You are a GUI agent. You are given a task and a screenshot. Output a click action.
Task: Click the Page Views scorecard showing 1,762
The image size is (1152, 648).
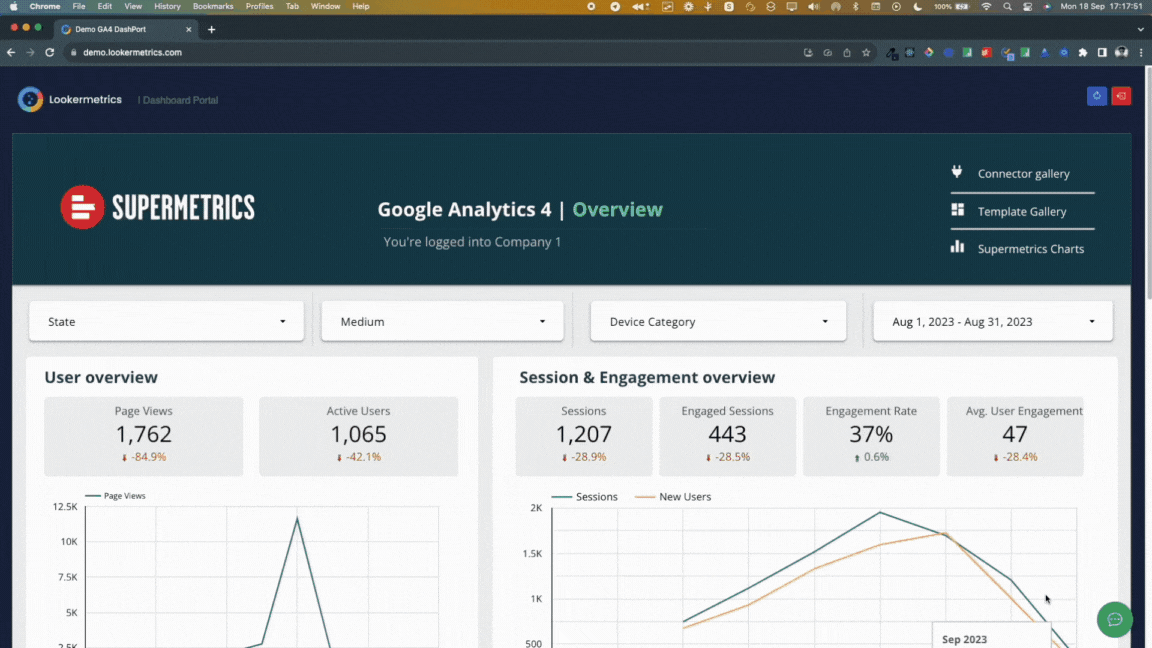coord(143,436)
